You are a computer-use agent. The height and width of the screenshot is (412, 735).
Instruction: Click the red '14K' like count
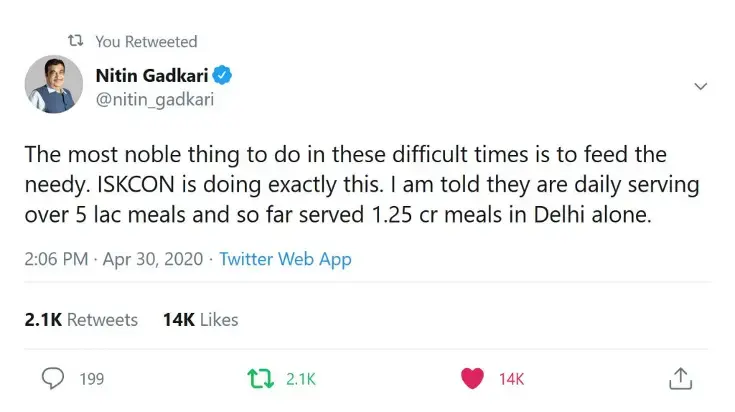click(512, 379)
